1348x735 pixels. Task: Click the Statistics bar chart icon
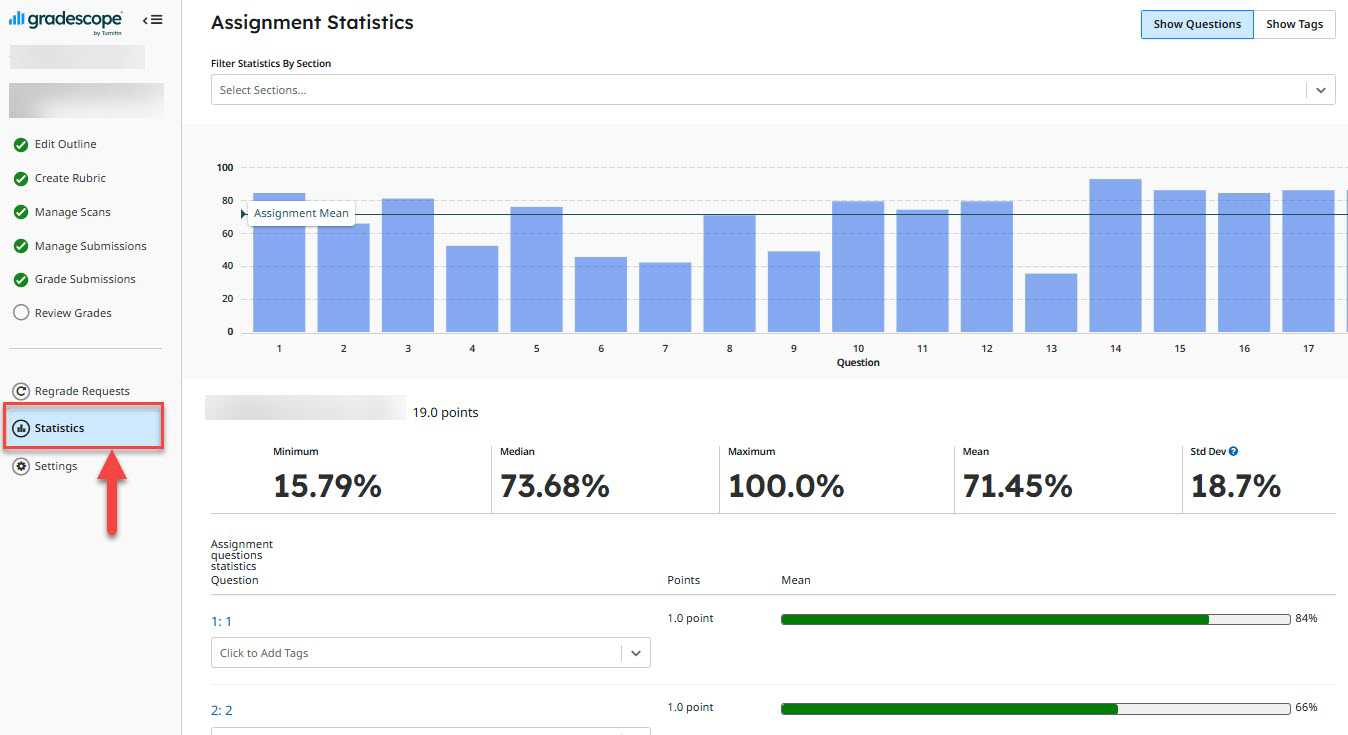point(21,428)
